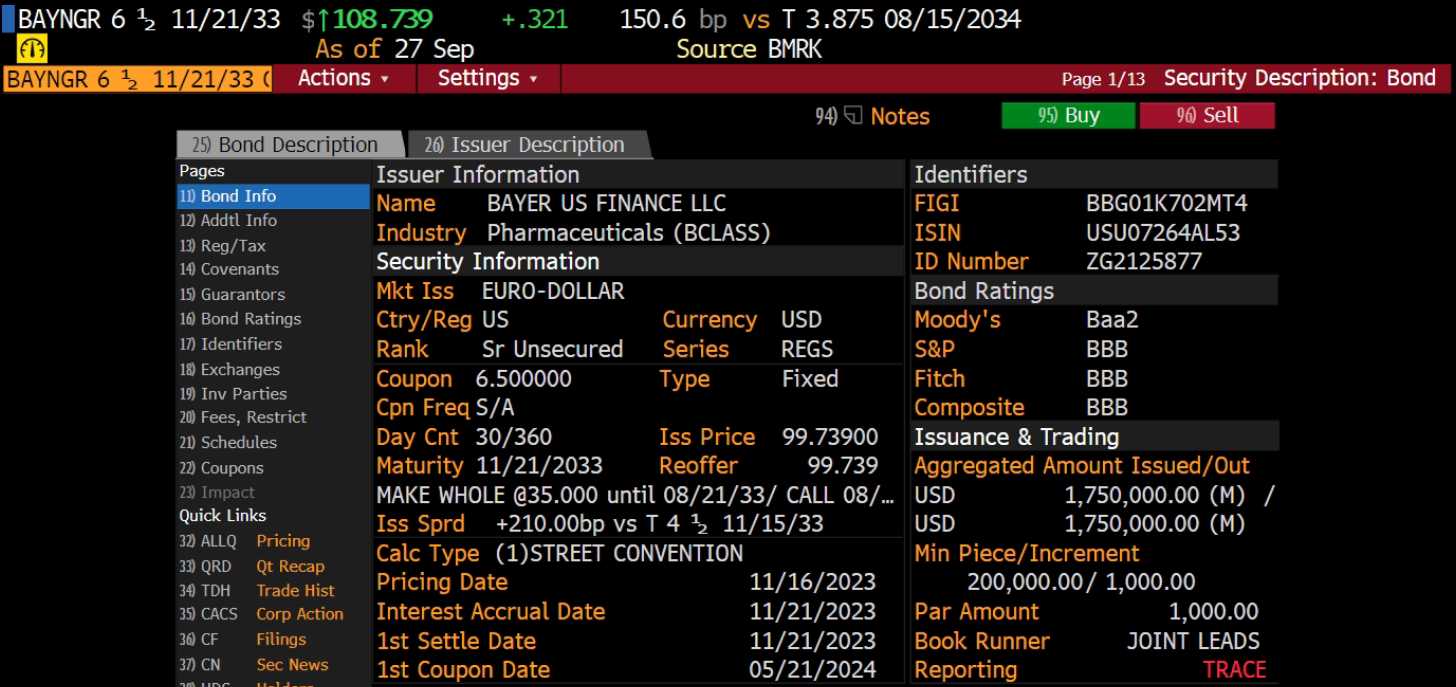Screen dimensions: 1456x687
Task: Click the Industry value Pharmaceuticals (BCLASS)
Action: [629, 233]
